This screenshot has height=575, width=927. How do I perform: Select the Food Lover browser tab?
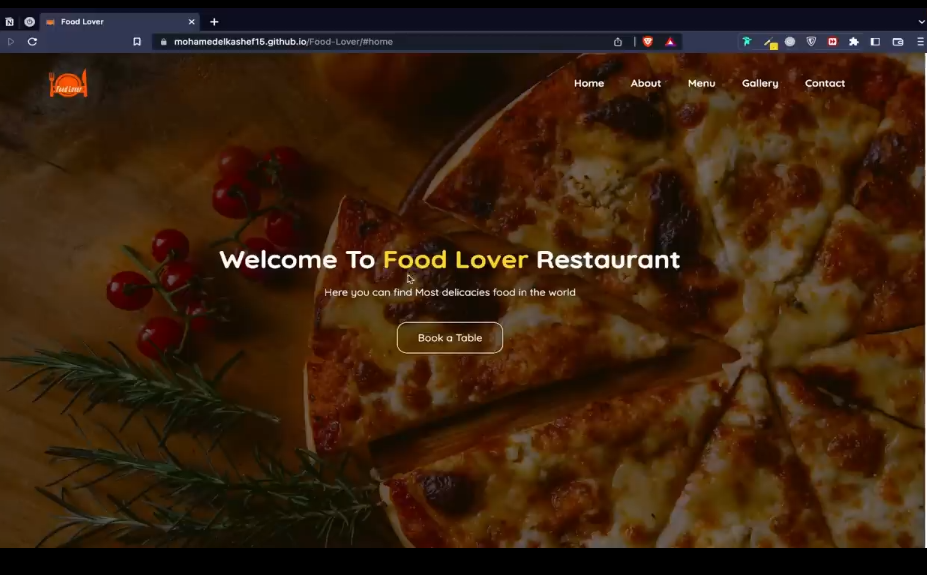[x=120, y=22]
